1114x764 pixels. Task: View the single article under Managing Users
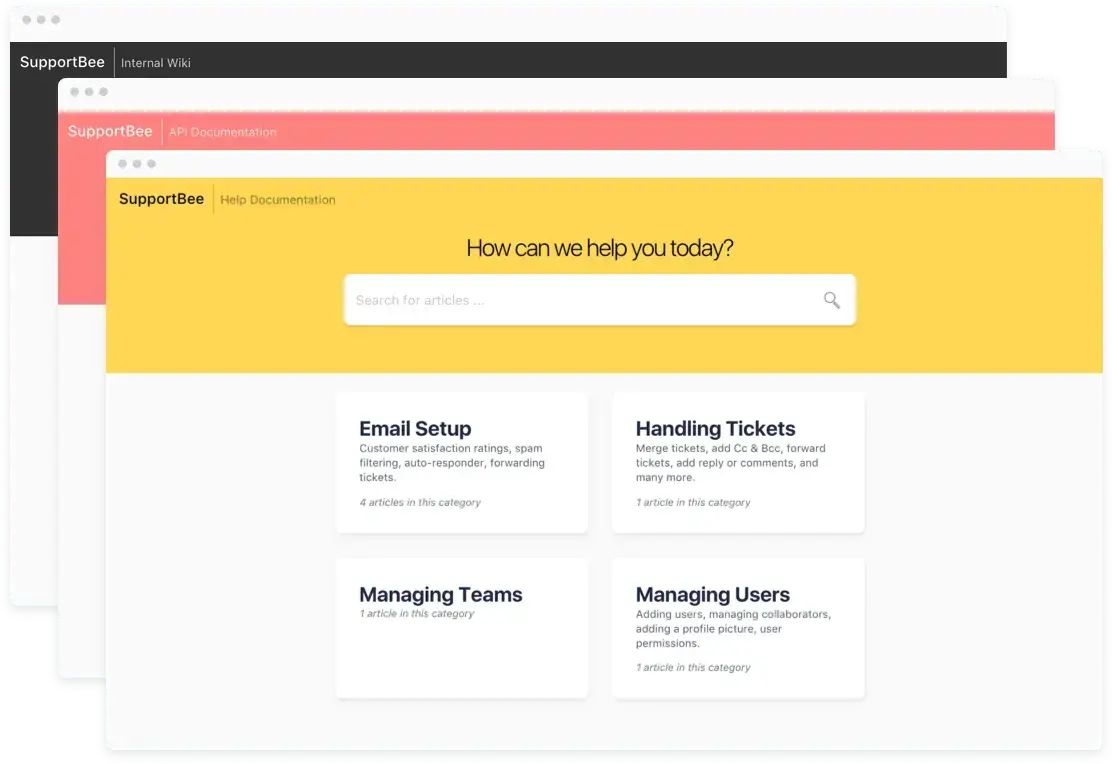[692, 667]
